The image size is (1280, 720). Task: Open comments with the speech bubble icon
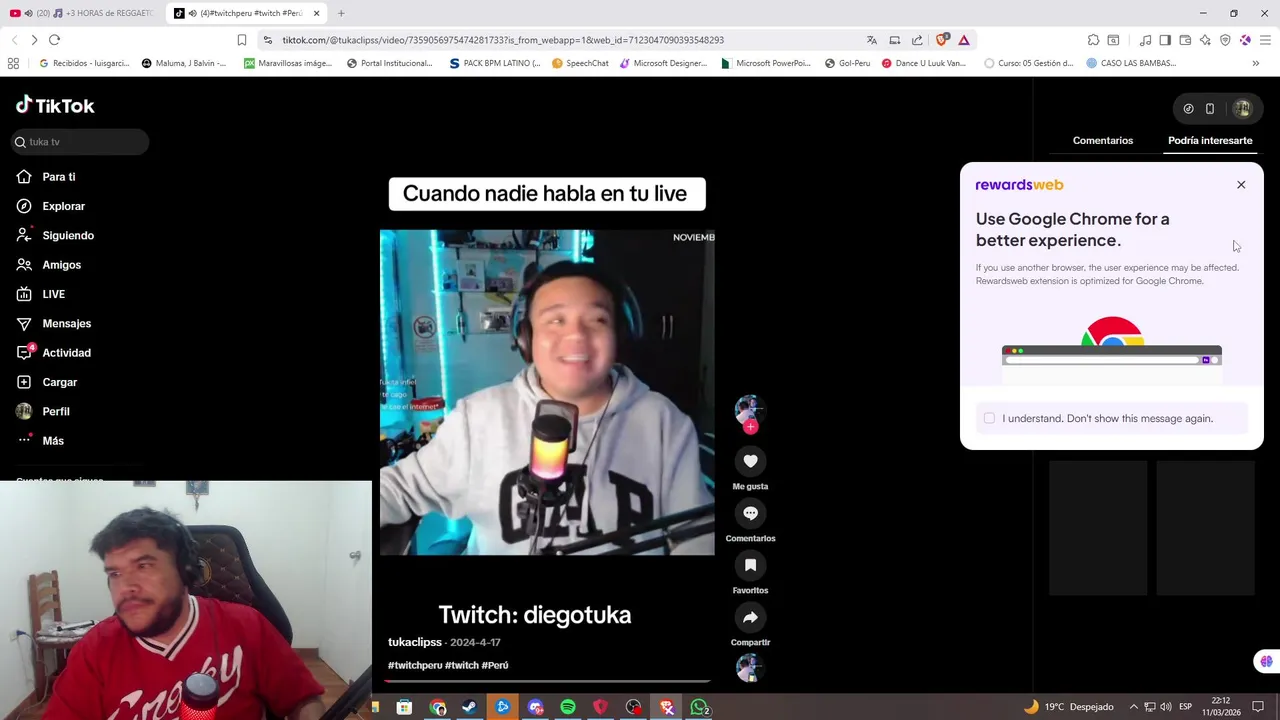[x=750, y=513]
